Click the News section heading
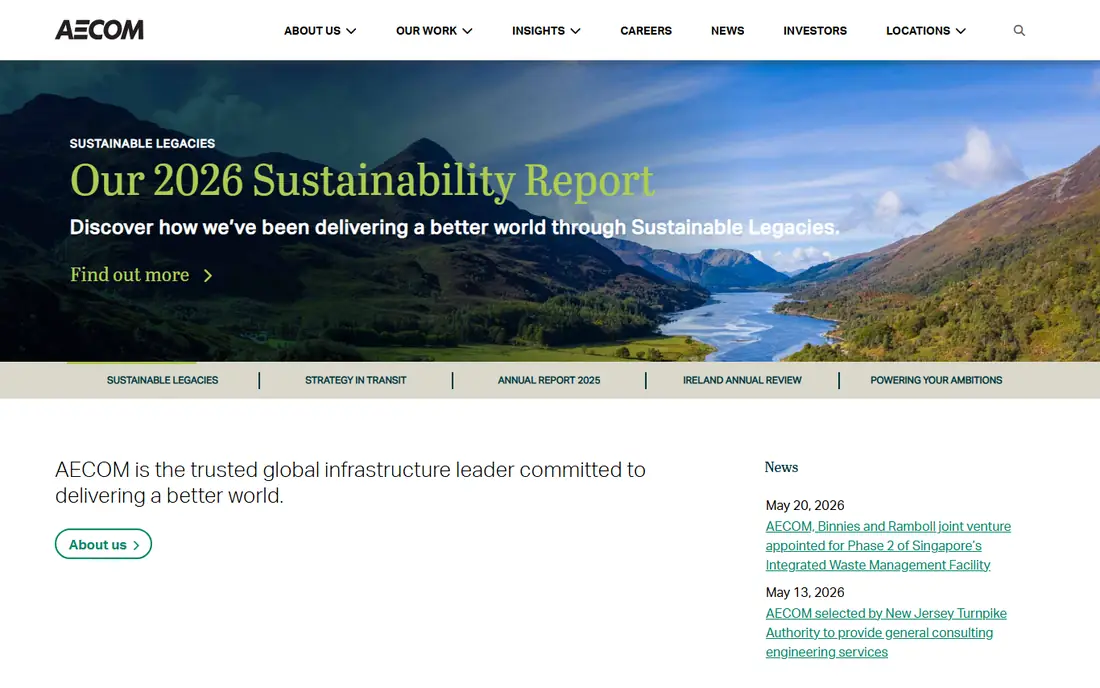 (x=781, y=467)
